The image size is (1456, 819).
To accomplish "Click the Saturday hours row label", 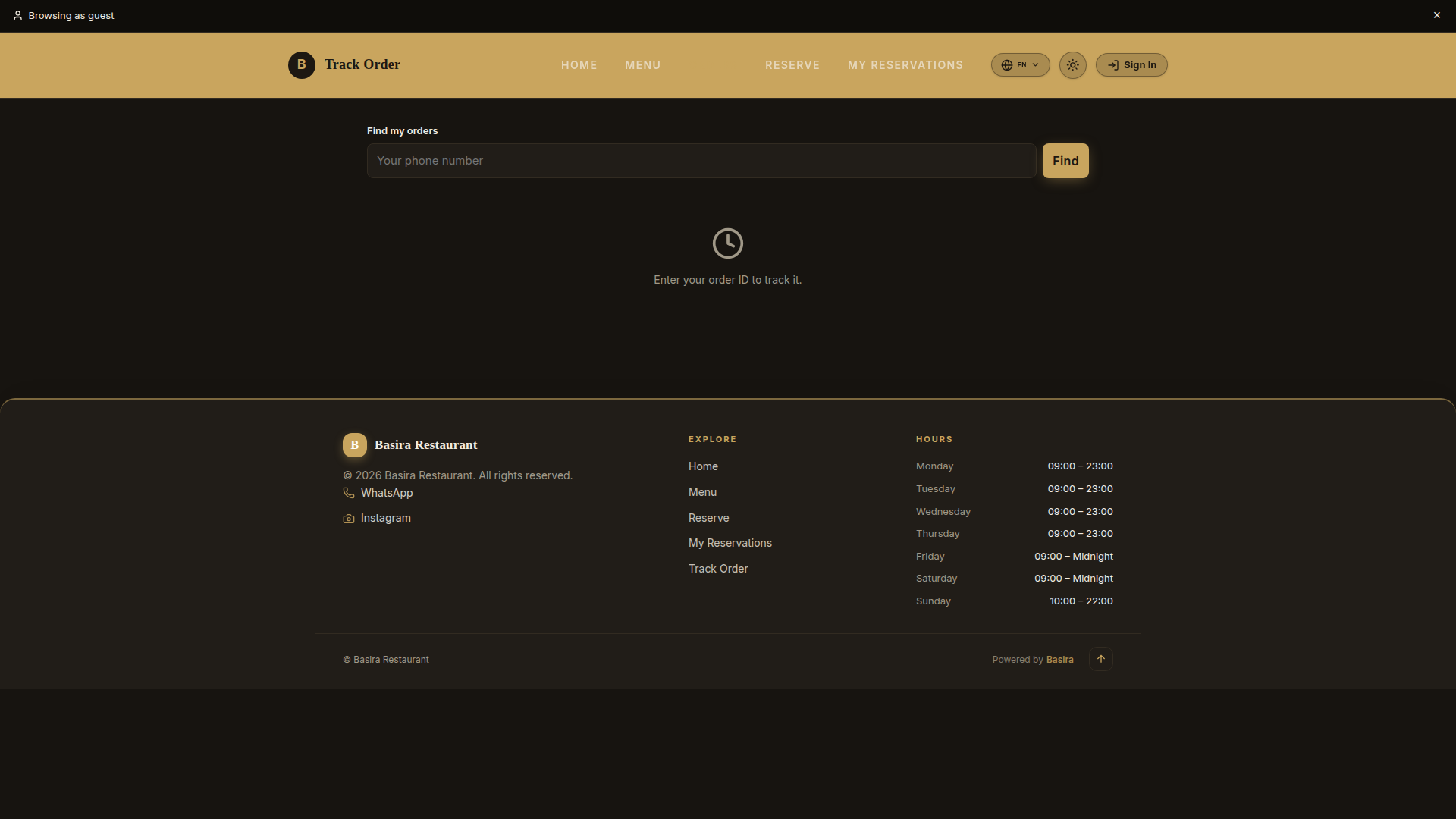I will click(x=937, y=579).
